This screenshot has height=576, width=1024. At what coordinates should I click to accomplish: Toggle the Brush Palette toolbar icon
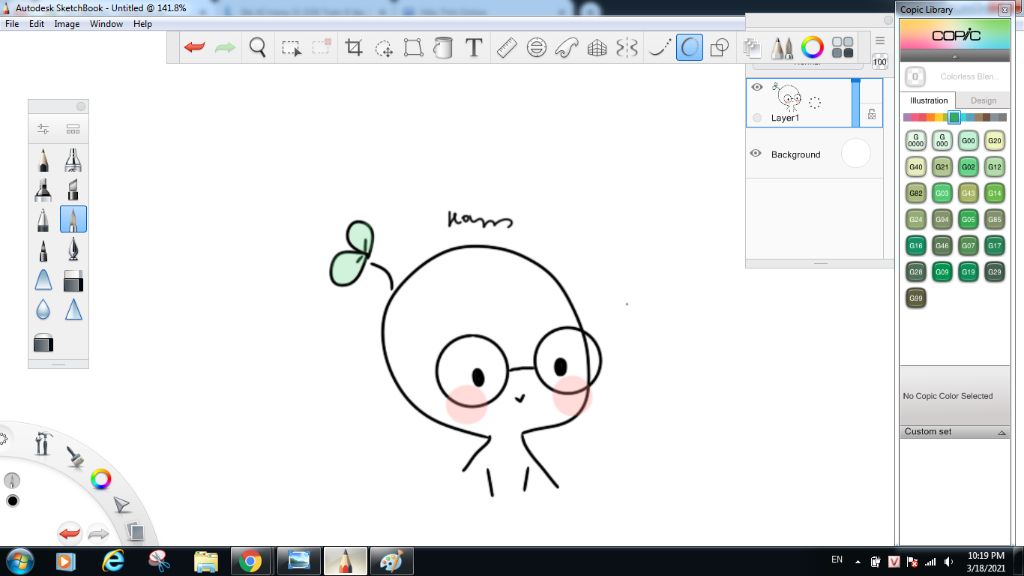[782, 48]
